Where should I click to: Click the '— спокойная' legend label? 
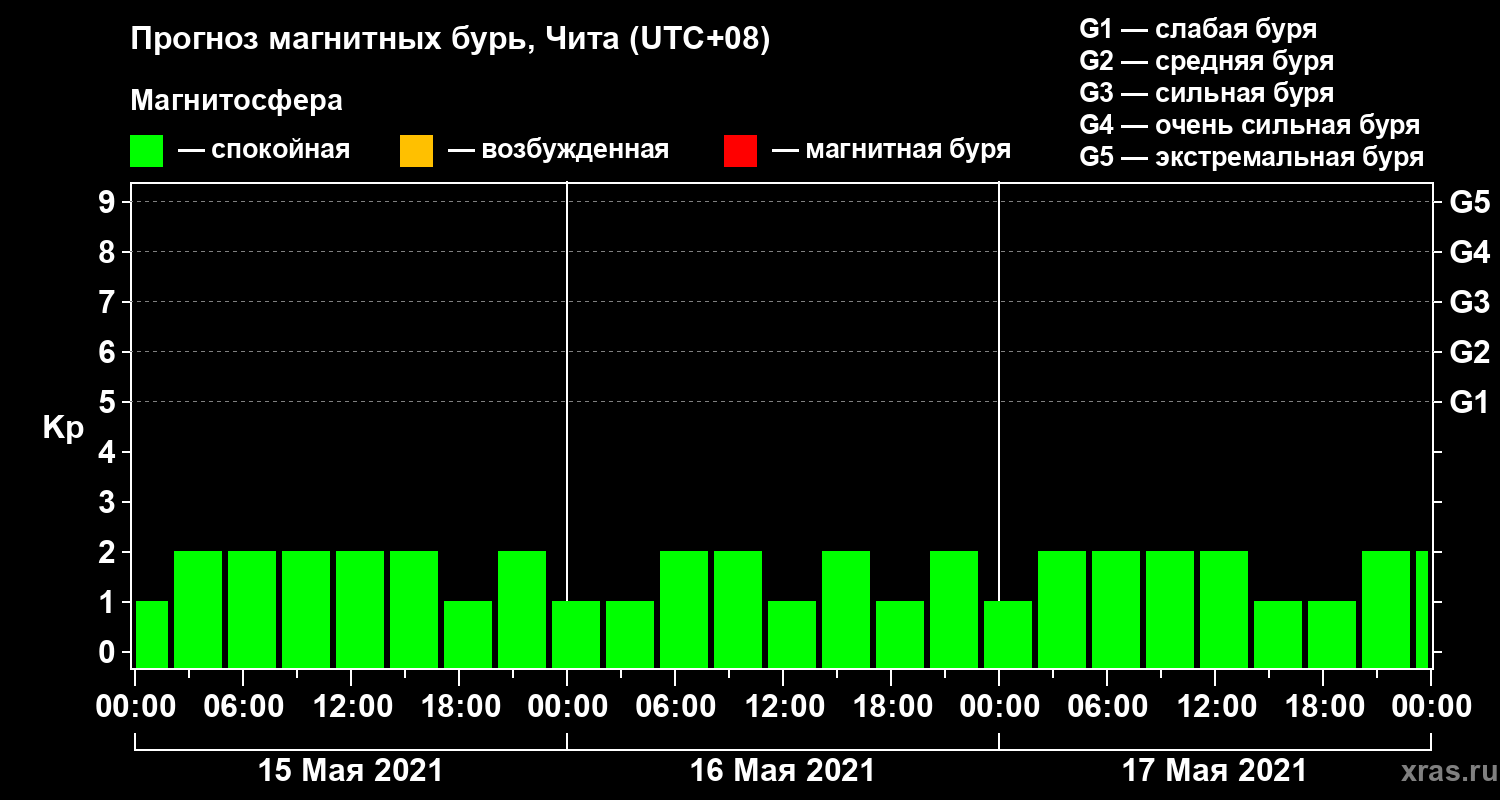pyautogui.click(x=264, y=151)
